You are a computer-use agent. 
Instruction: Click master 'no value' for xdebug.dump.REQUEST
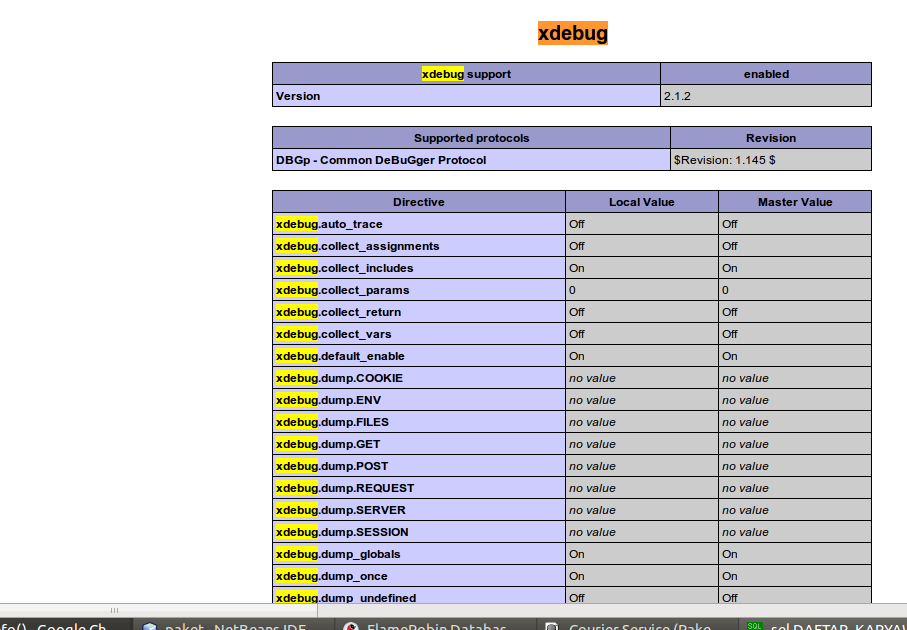coord(795,488)
